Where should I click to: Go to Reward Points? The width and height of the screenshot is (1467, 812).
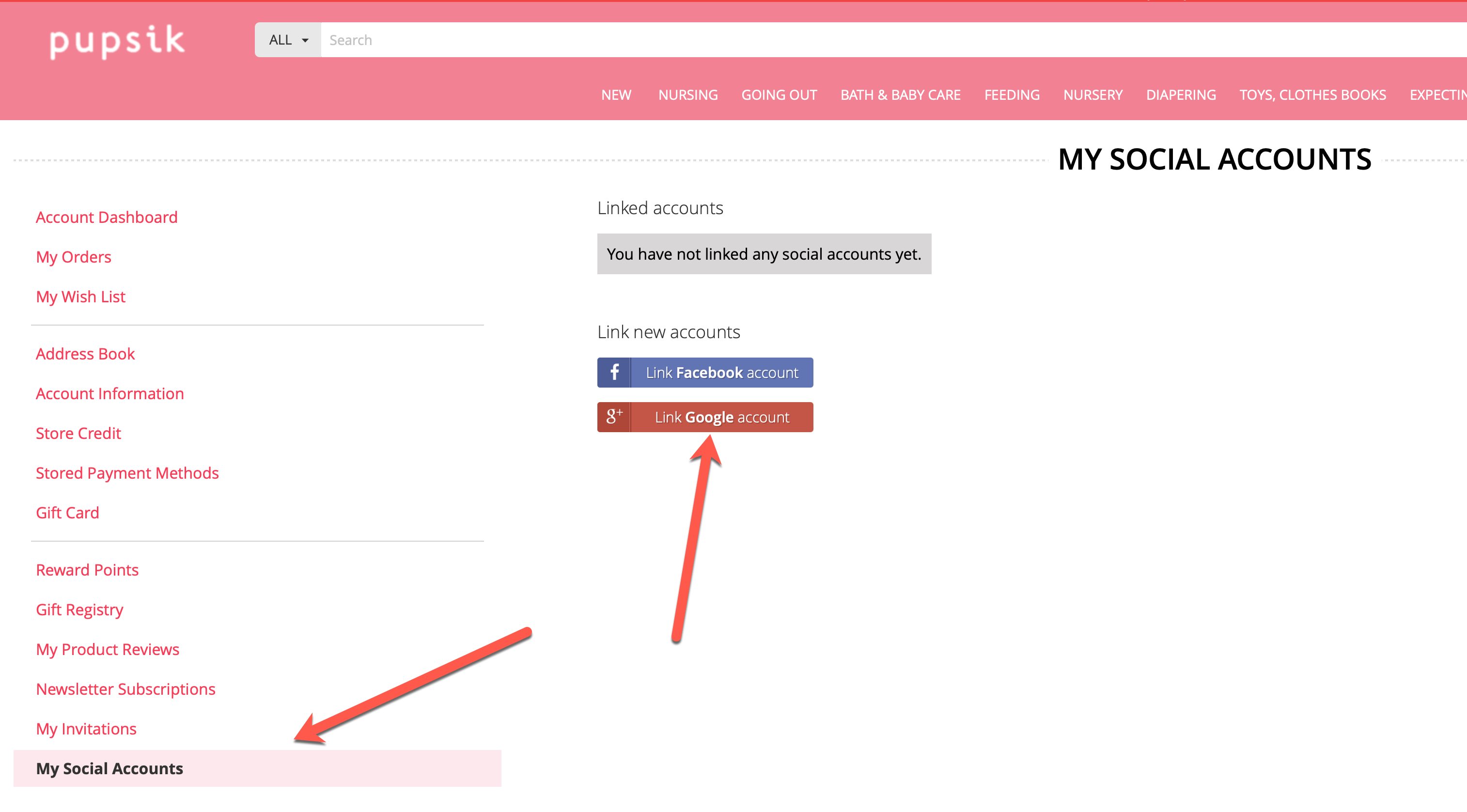pos(87,569)
